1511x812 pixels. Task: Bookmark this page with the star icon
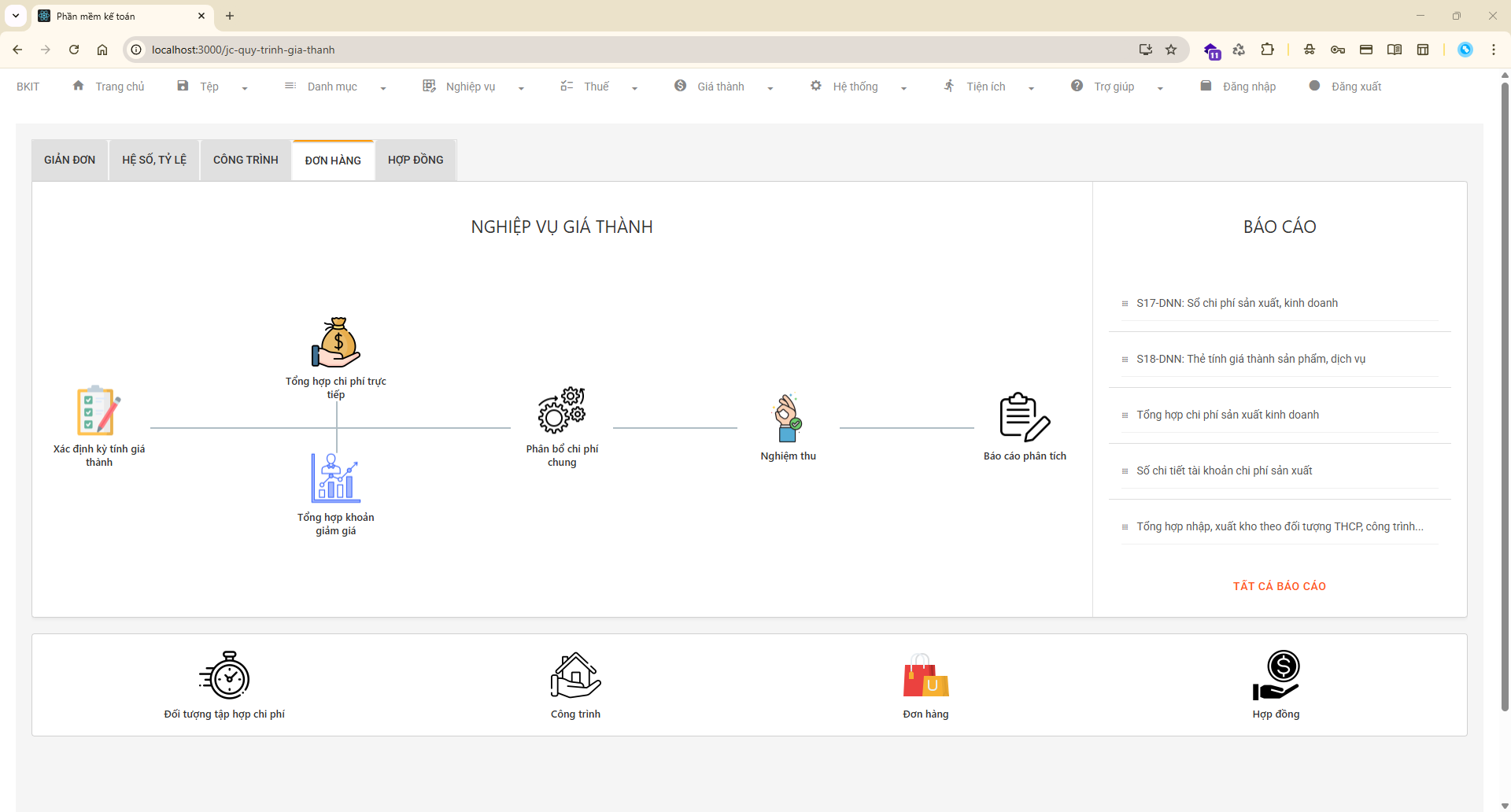click(1171, 50)
